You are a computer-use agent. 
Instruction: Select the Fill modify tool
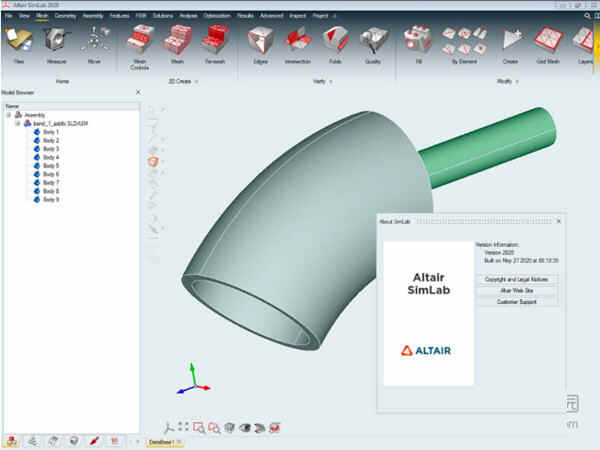pyautogui.click(x=418, y=45)
